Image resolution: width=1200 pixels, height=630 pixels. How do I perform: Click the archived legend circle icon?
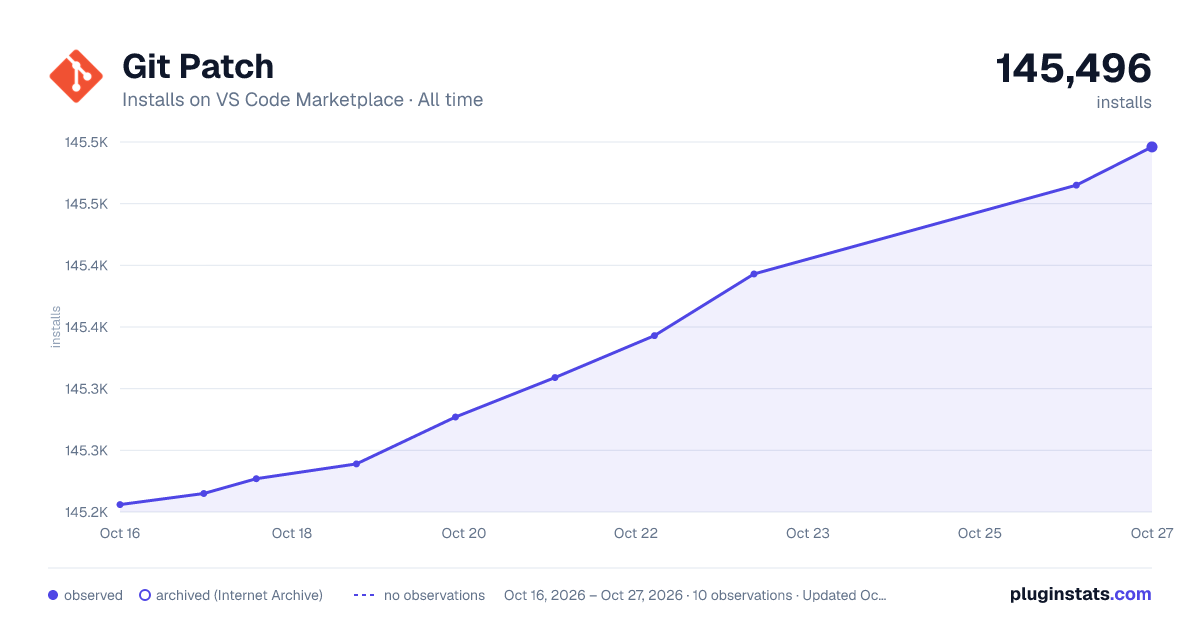[x=145, y=595]
